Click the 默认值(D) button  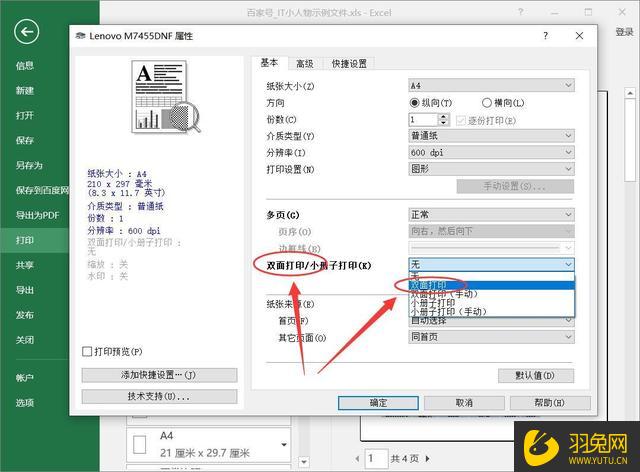(536, 375)
